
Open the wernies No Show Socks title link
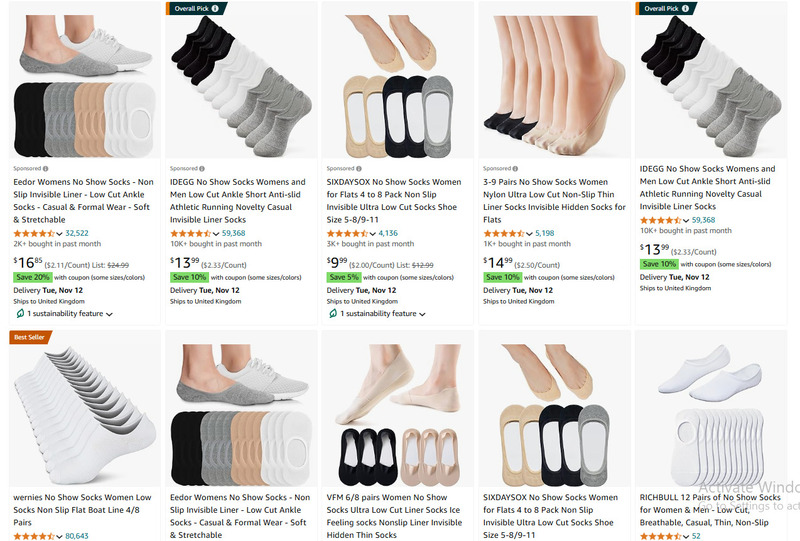click(x=82, y=510)
